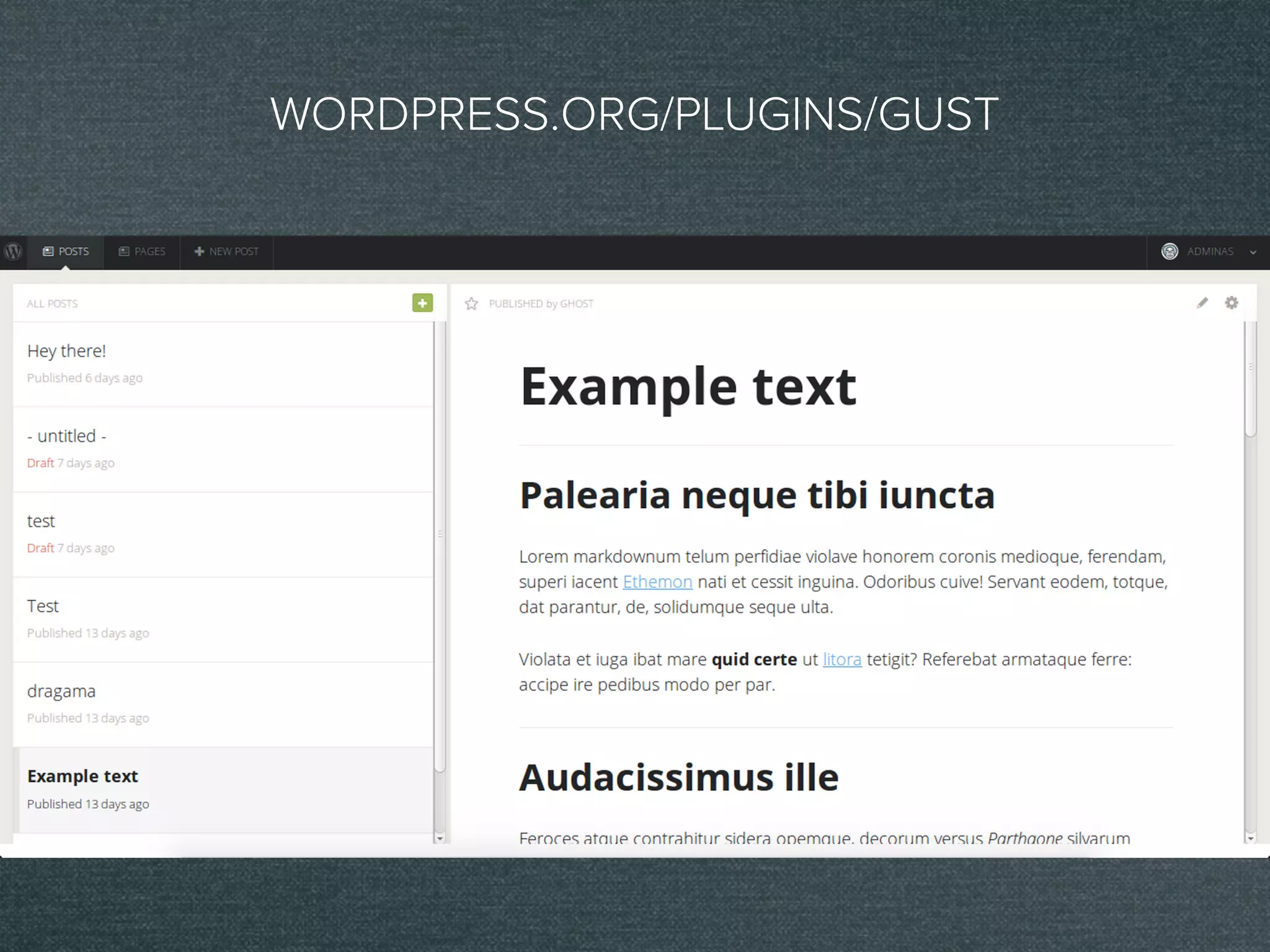Select the 'Example text' post in list
1270x952 pixels.
pos(223,790)
